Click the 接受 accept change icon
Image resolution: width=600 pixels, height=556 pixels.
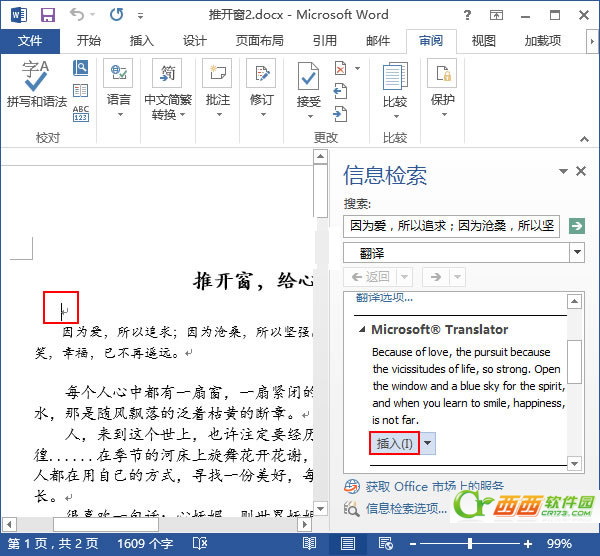coord(308,77)
